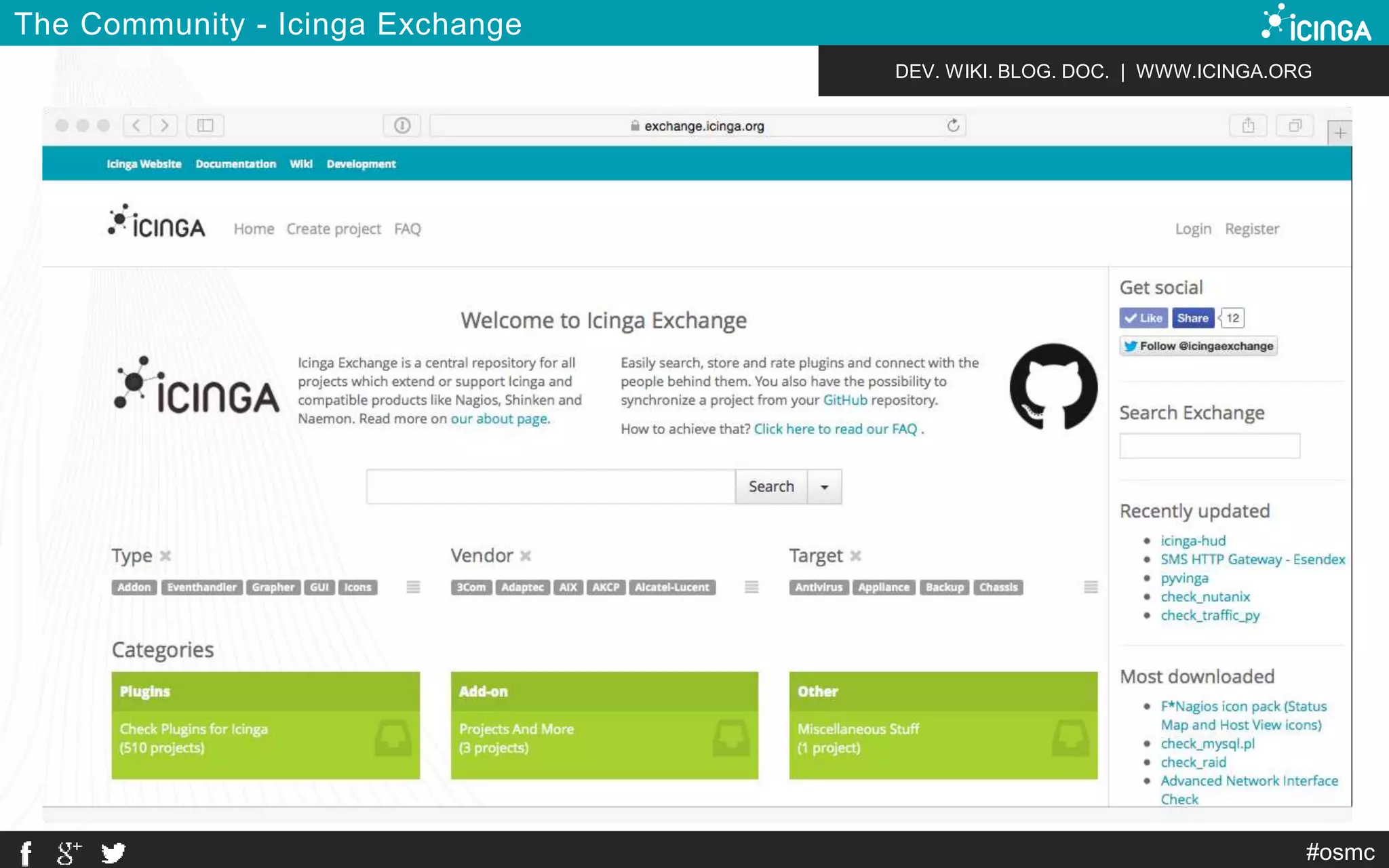1389x868 pixels.
Task: Click the Other category inbox icon
Action: (1070, 738)
